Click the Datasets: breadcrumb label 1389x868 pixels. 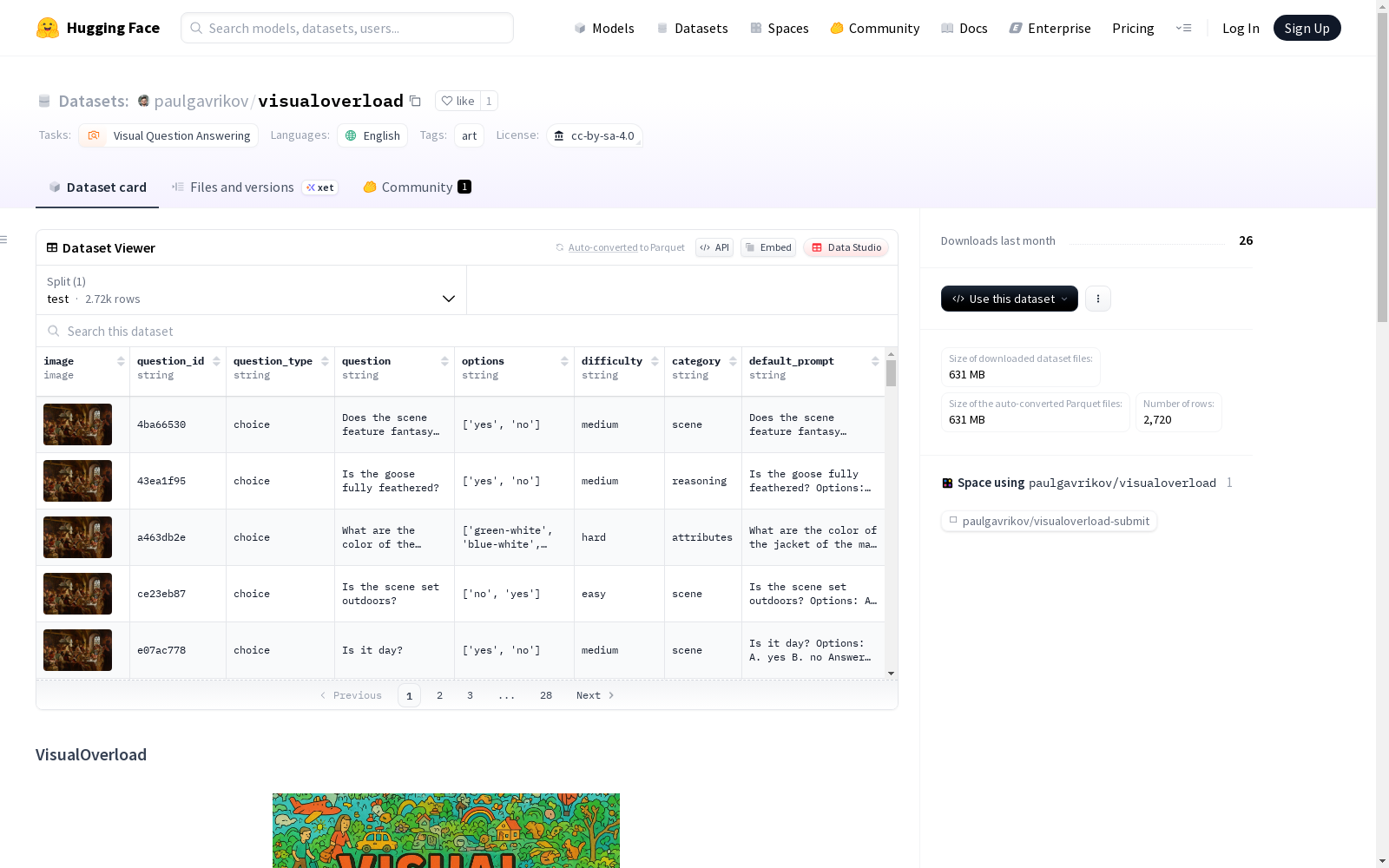[94, 101]
